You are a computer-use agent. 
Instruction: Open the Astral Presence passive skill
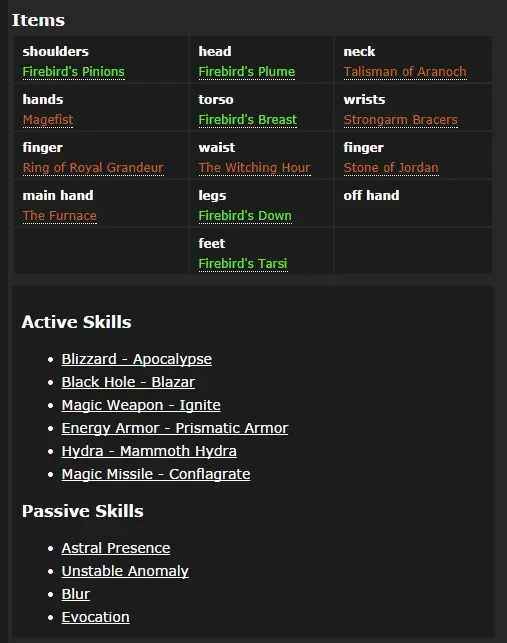[x=116, y=548]
